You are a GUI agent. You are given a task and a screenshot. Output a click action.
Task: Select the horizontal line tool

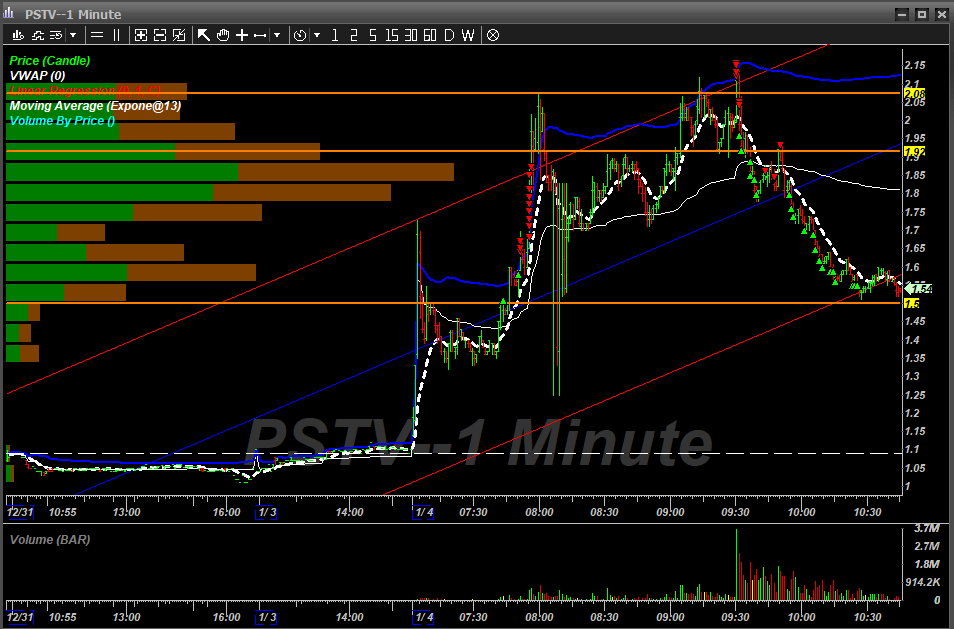tap(98, 35)
